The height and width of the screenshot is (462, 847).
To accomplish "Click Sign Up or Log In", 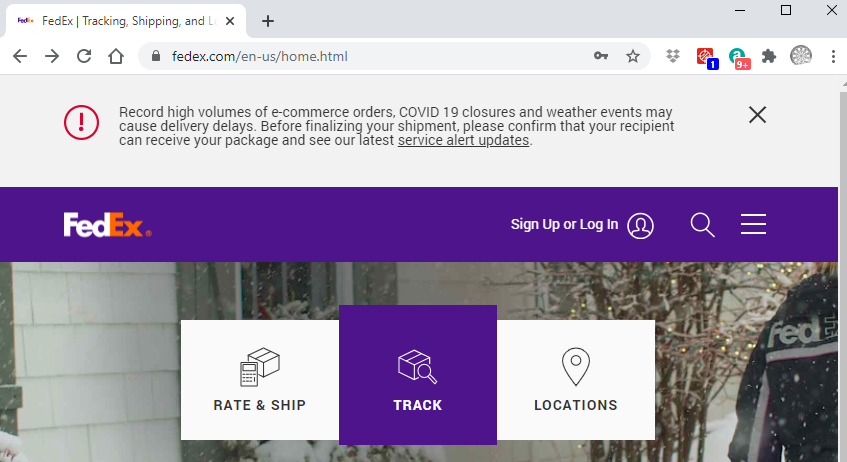I will point(564,225).
